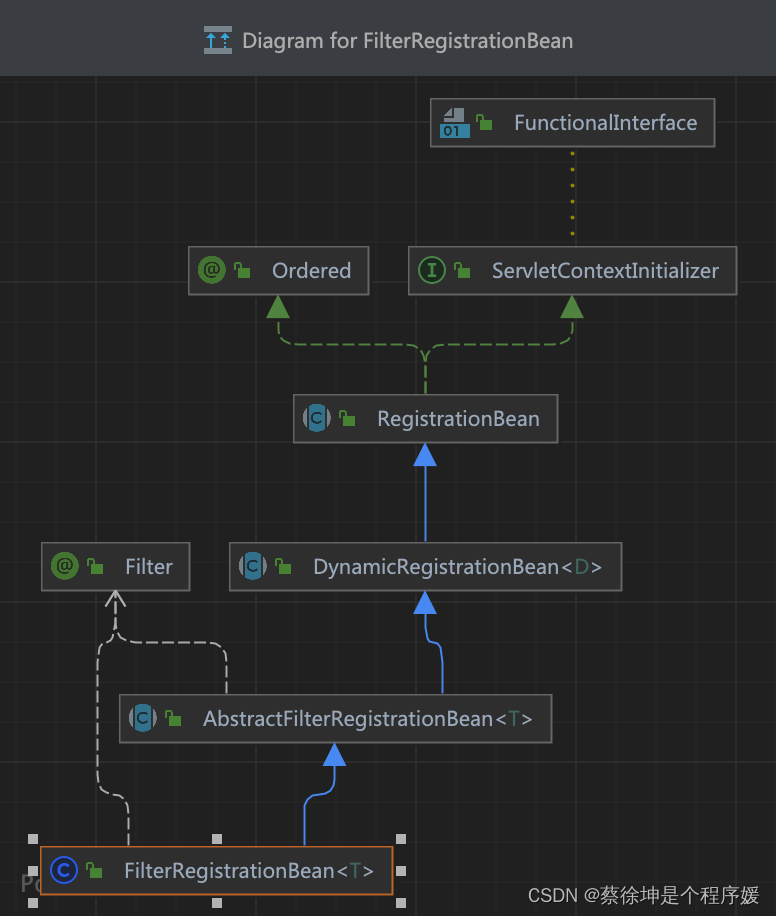Screen dimensions: 776x916
Task: Select the Ordered node
Action: (x=311, y=270)
